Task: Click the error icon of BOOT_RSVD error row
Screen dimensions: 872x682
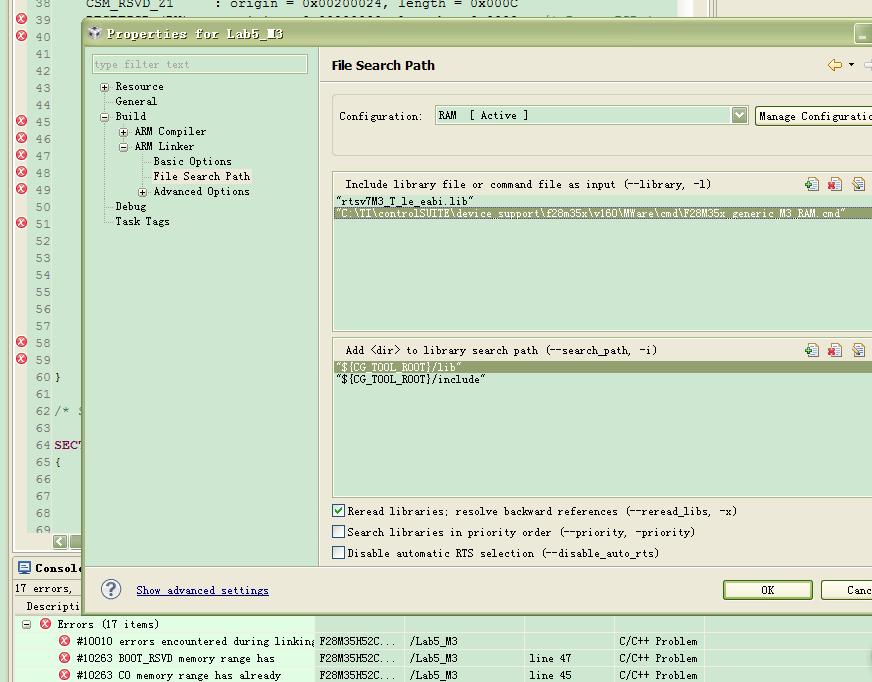Action: coord(65,658)
